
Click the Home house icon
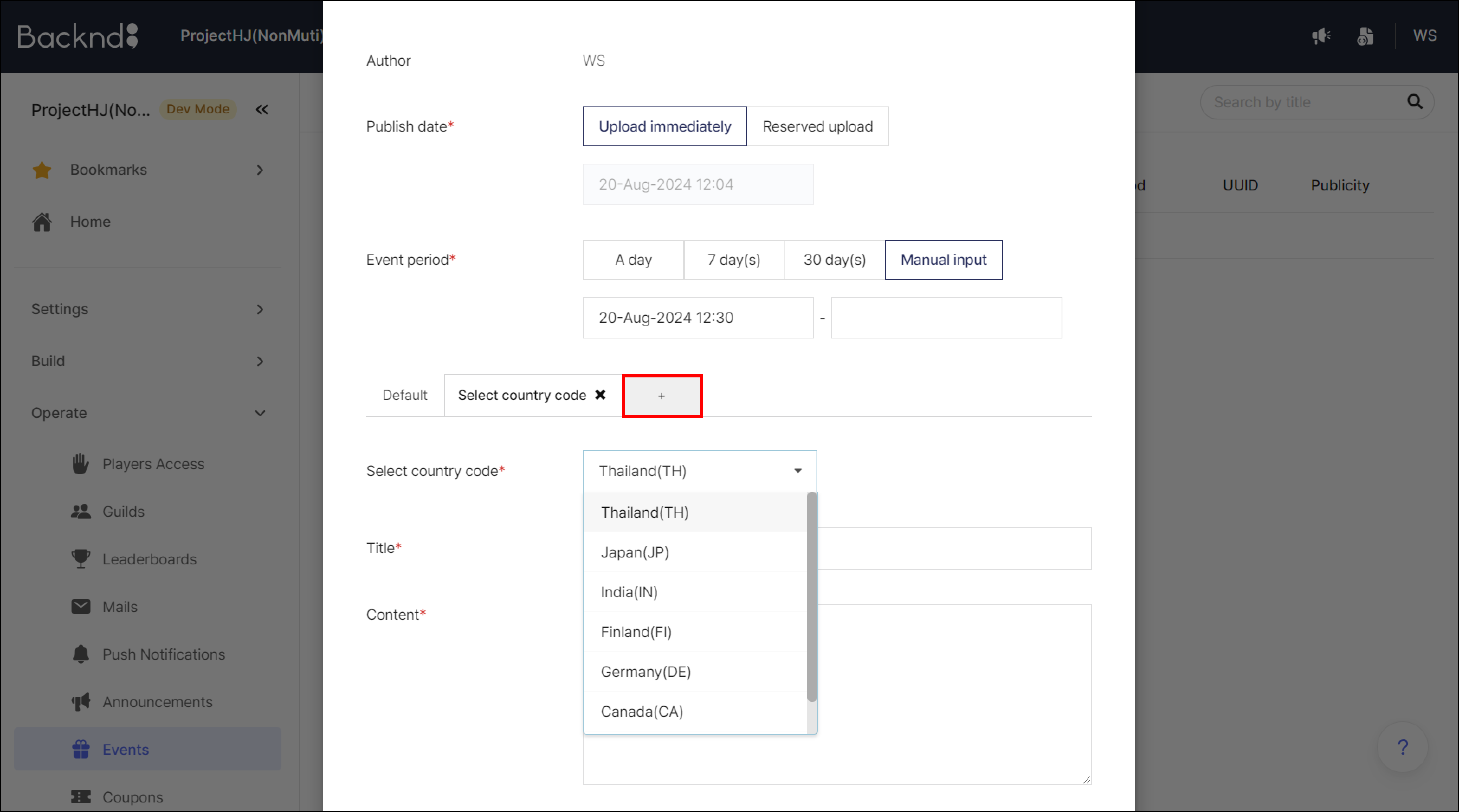(42, 222)
